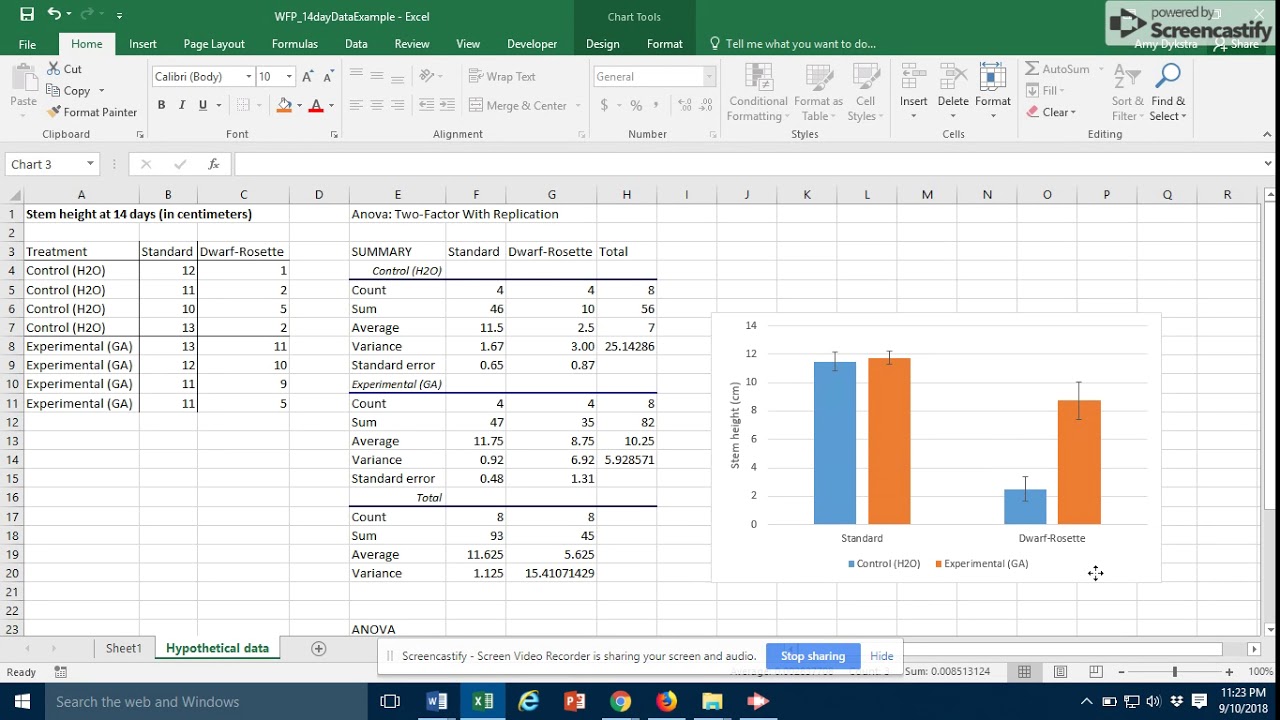Open the Formulas ribbon tab
1280x720 pixels.
point(295,44)
